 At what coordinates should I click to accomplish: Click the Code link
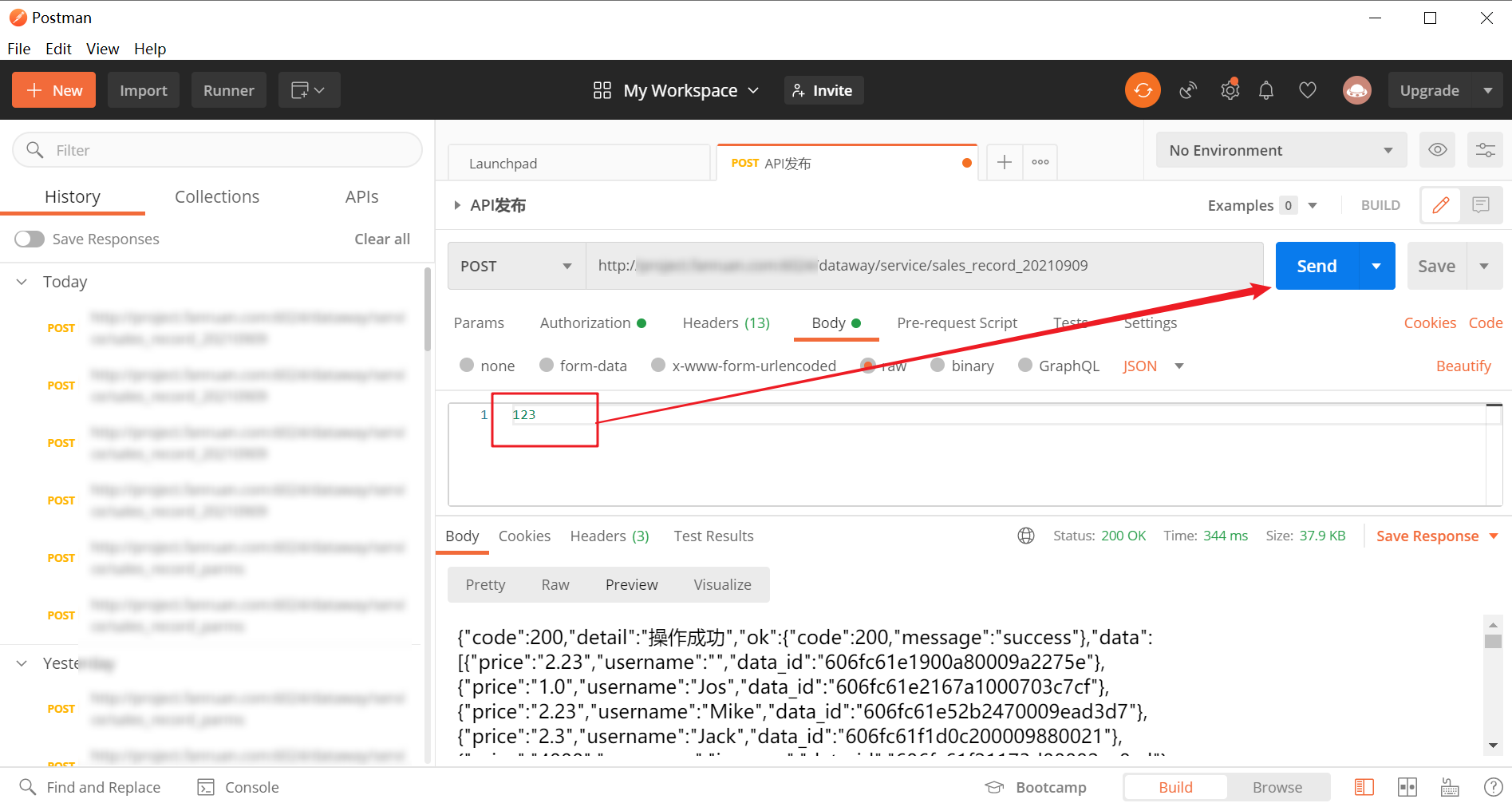(1486, 322)
